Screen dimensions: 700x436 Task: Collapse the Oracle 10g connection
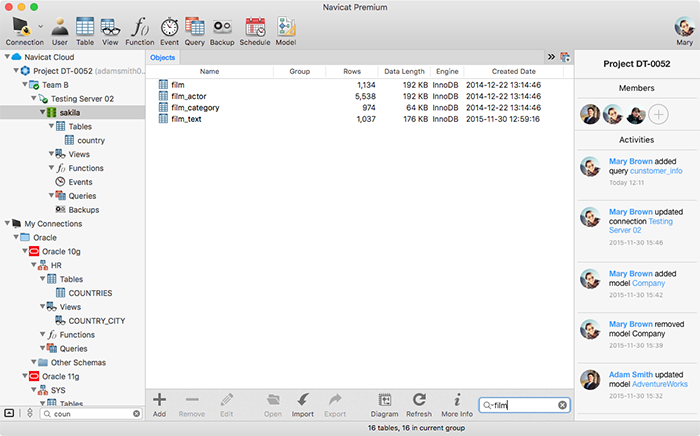[x=25, y=251]
